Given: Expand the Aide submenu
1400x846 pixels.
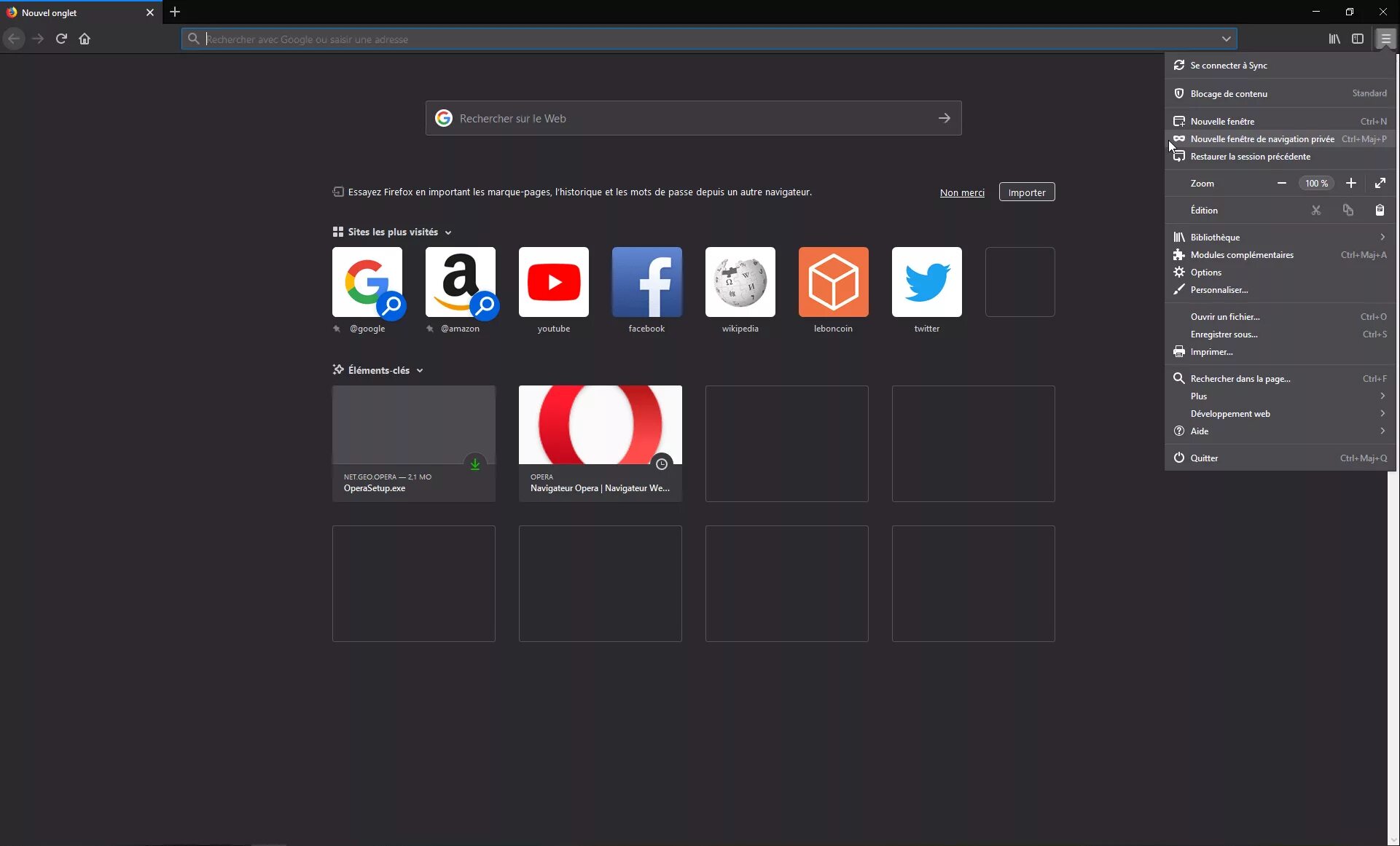Looking at the screenshot, I should [1280, 431].
